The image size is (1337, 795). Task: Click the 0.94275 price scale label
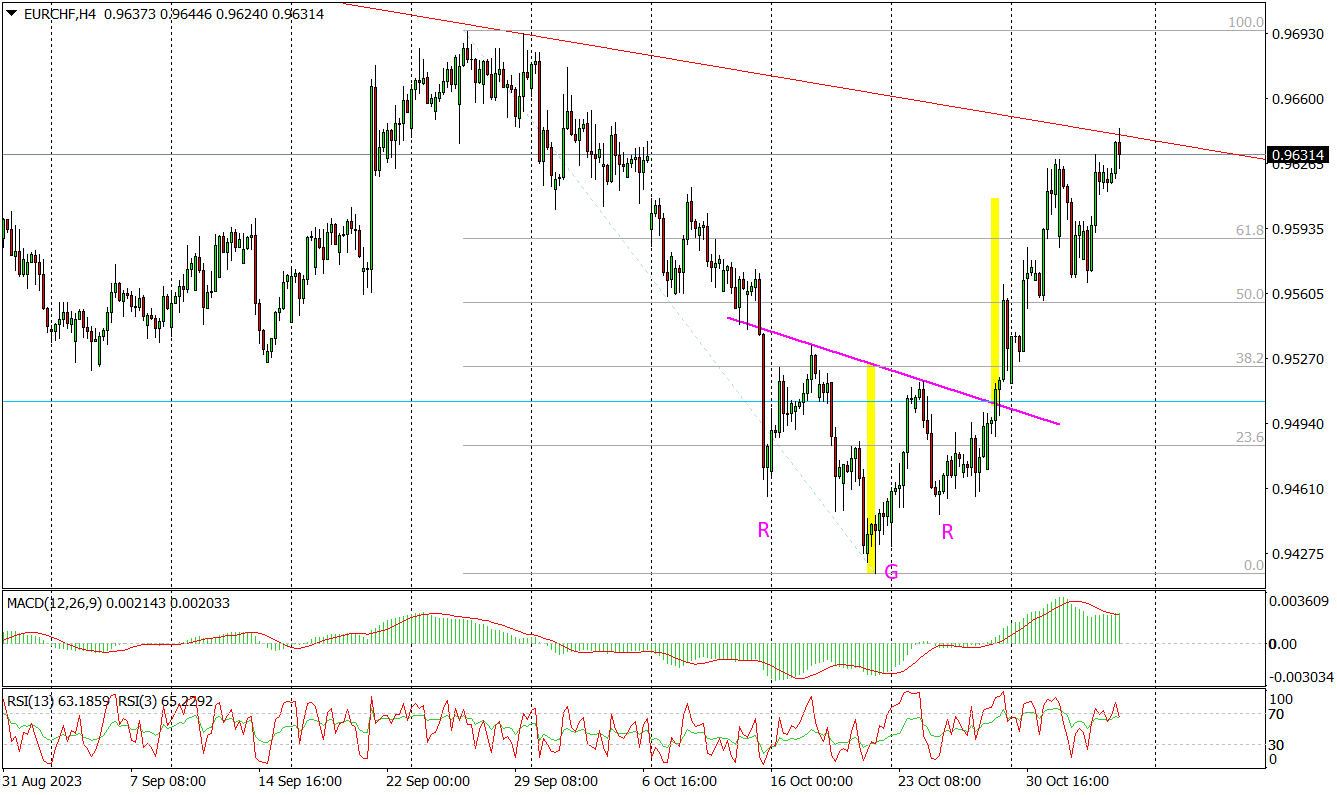(x=1297, y=554)
